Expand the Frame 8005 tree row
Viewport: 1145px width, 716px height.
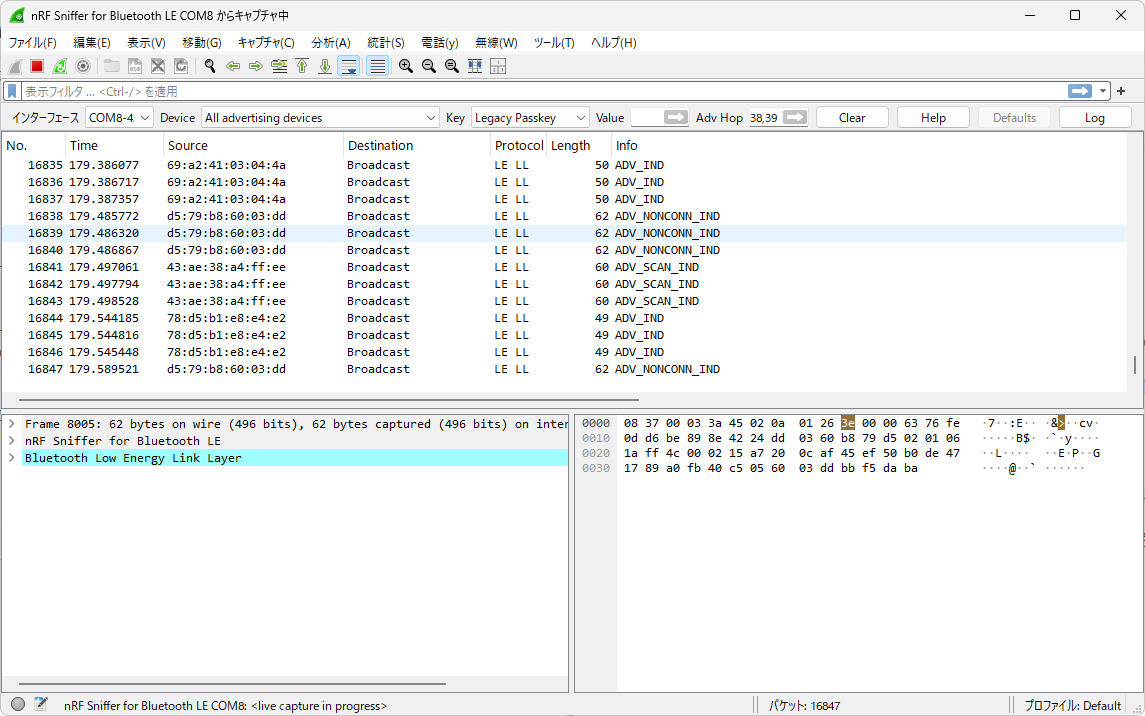pyautogui.click(x=12, y=423)
